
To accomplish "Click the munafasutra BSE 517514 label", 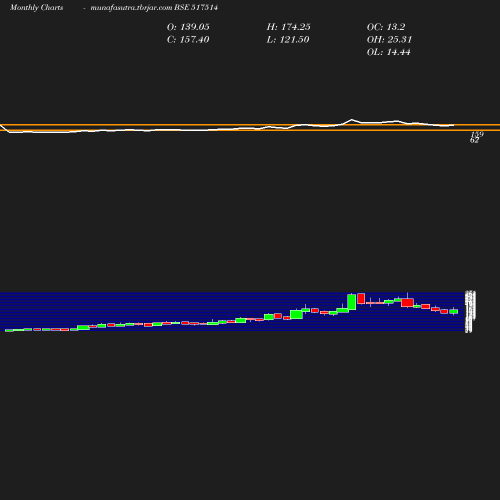I will [x=154, y=8].
